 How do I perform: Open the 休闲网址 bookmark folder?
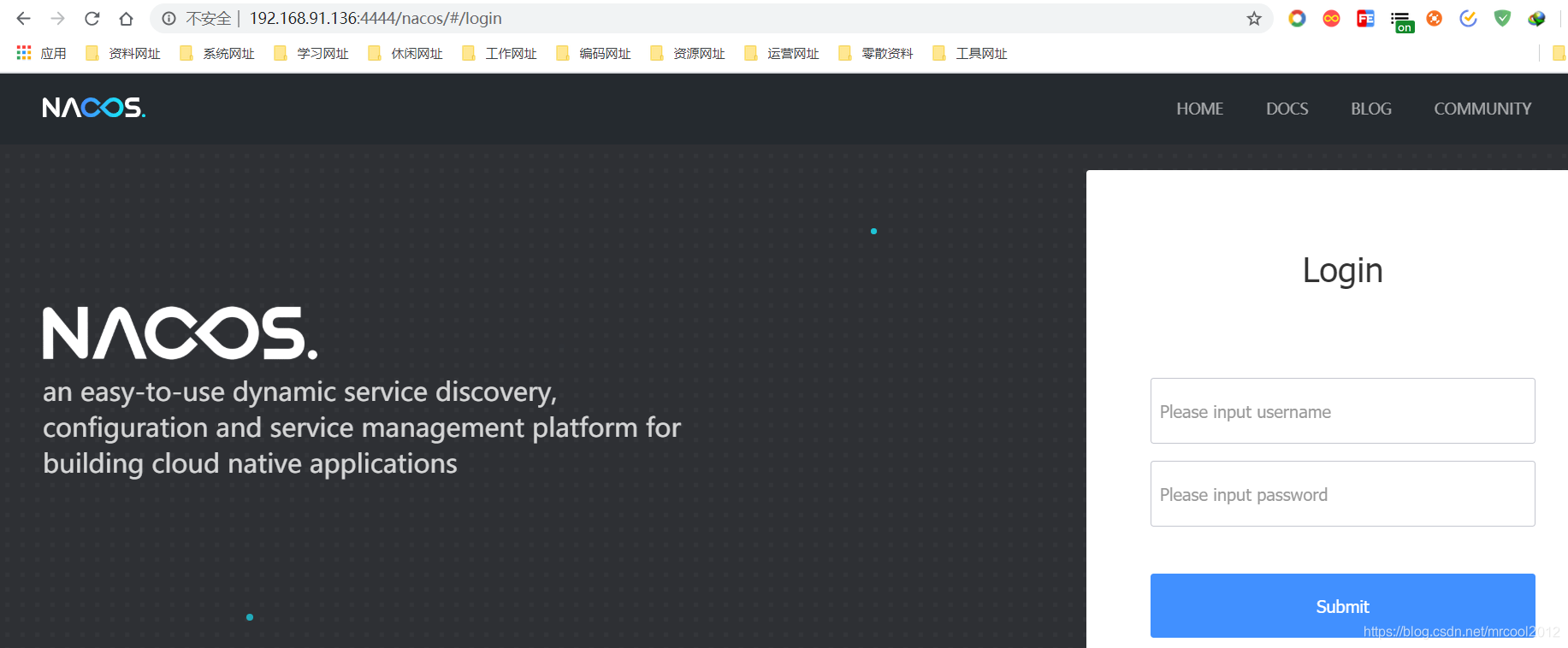tap(405, 53)
